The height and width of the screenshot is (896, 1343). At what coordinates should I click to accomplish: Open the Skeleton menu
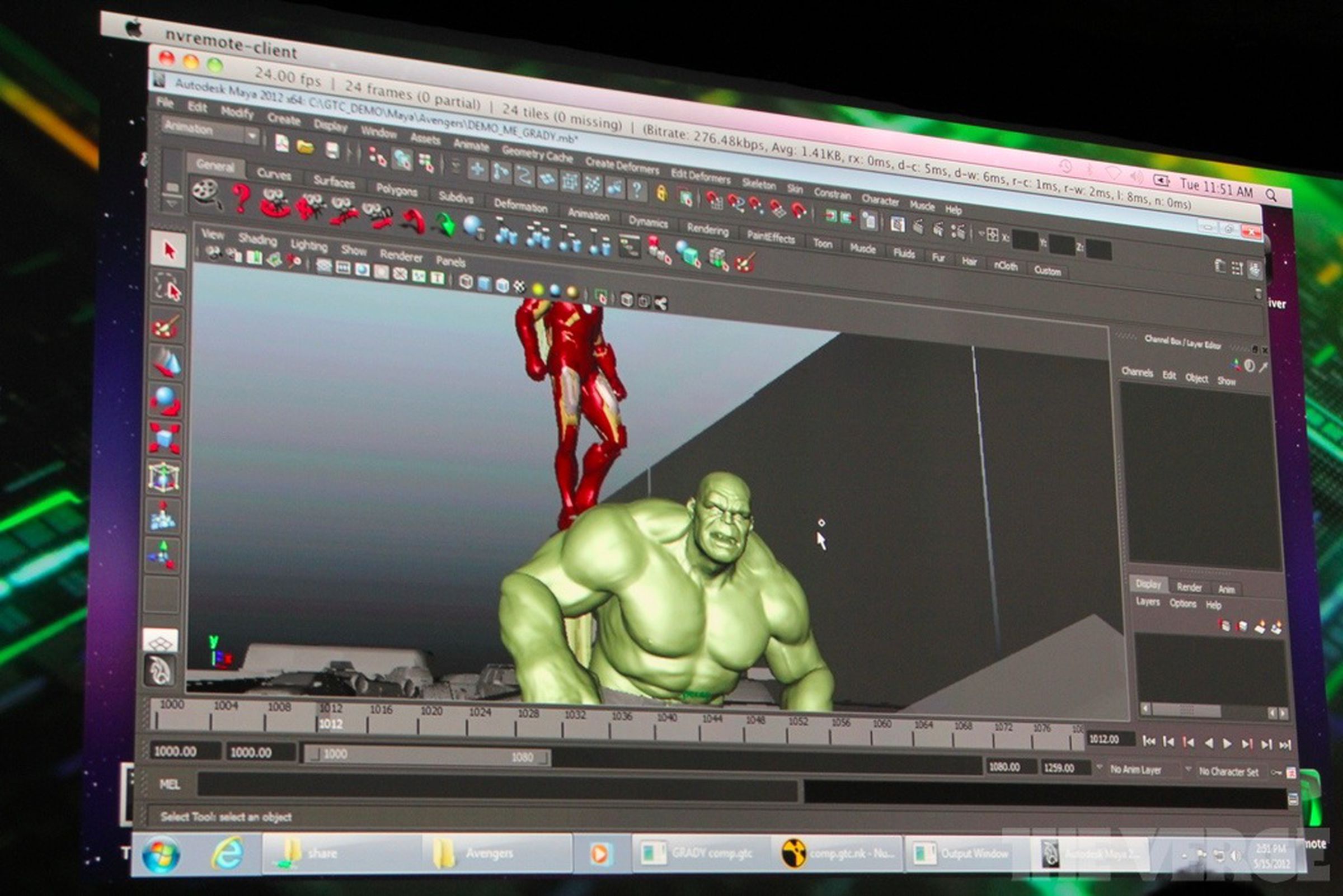759,183
